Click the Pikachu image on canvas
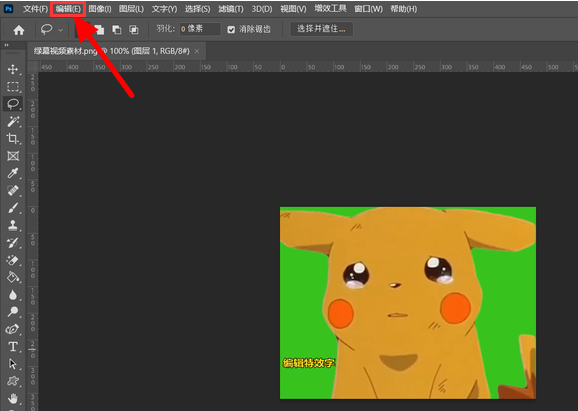This screenshot has width=578, height=411. 408,303
